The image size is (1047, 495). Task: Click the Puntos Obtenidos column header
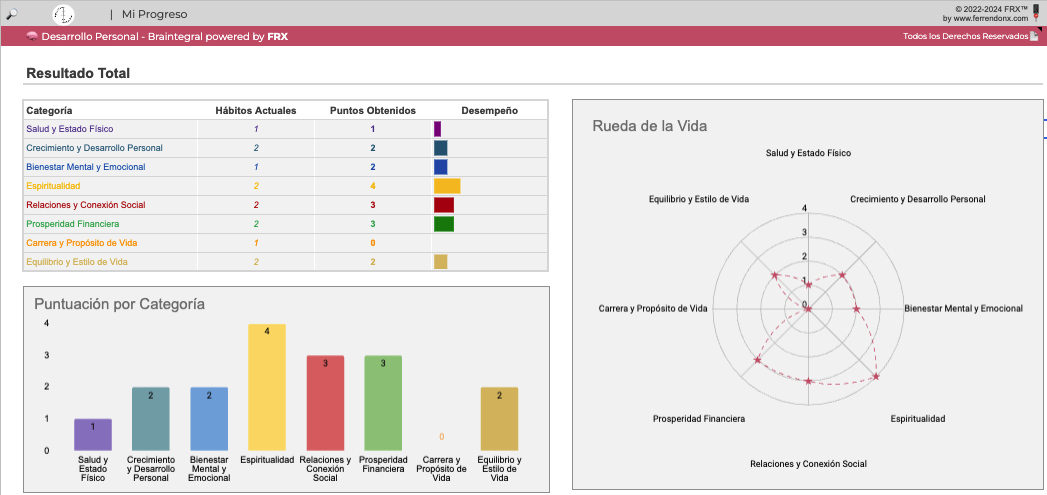click(373, 110)
